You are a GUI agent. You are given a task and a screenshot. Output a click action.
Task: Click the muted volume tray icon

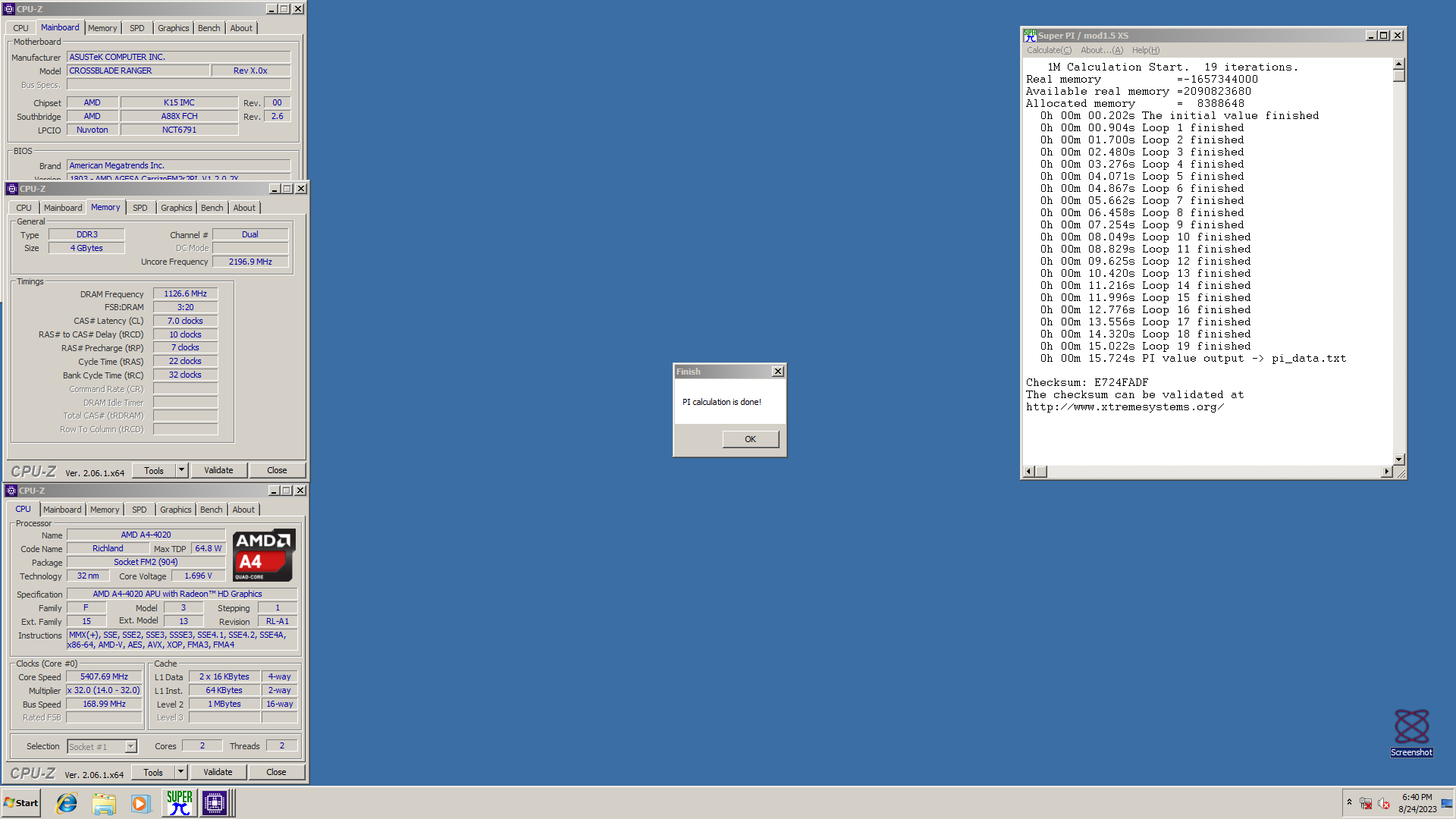(1384, 803)
